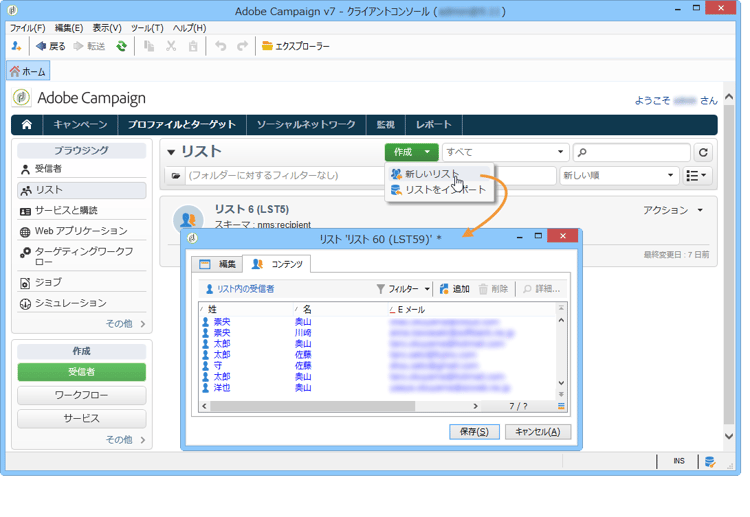Expand その他 under 作成 section
Image resolution: width=750 pixels, height=517 pixels.
(125, 440)
